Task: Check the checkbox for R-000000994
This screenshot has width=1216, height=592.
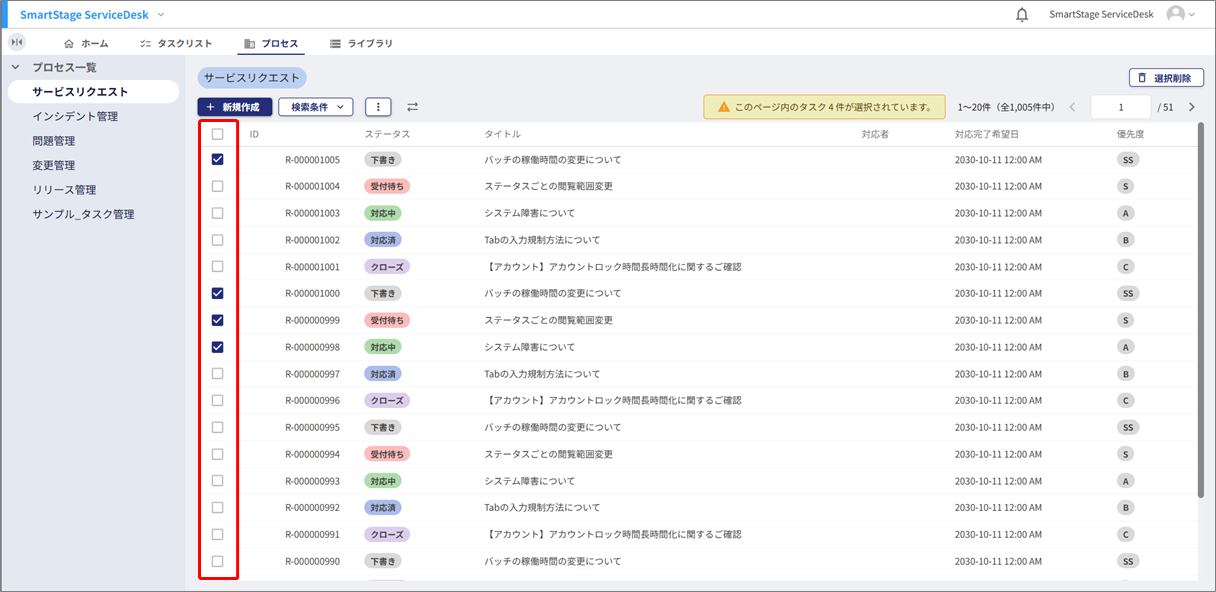Action: [x=217, y=454]
